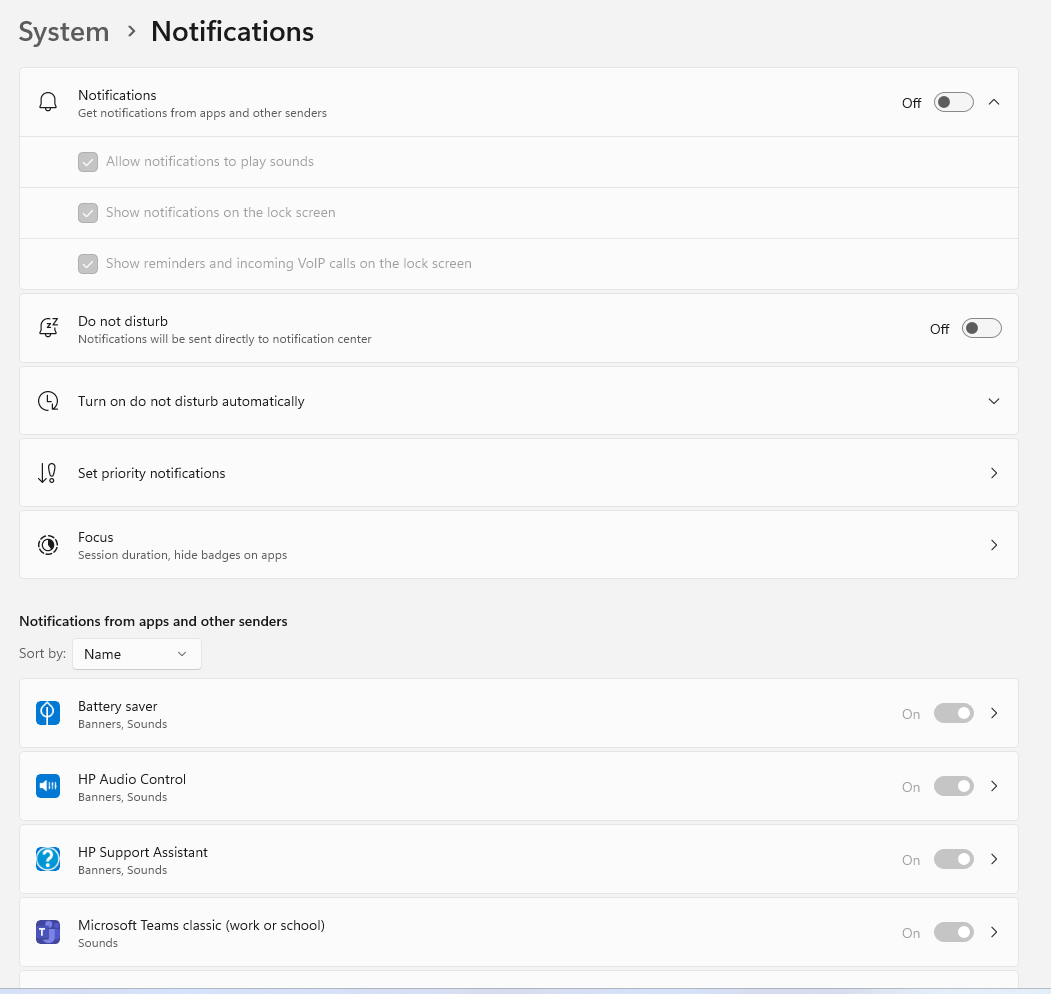Click the Do not disturb bell icon
This screenshot has height=994, width=1051.
[x=48, y=328]
